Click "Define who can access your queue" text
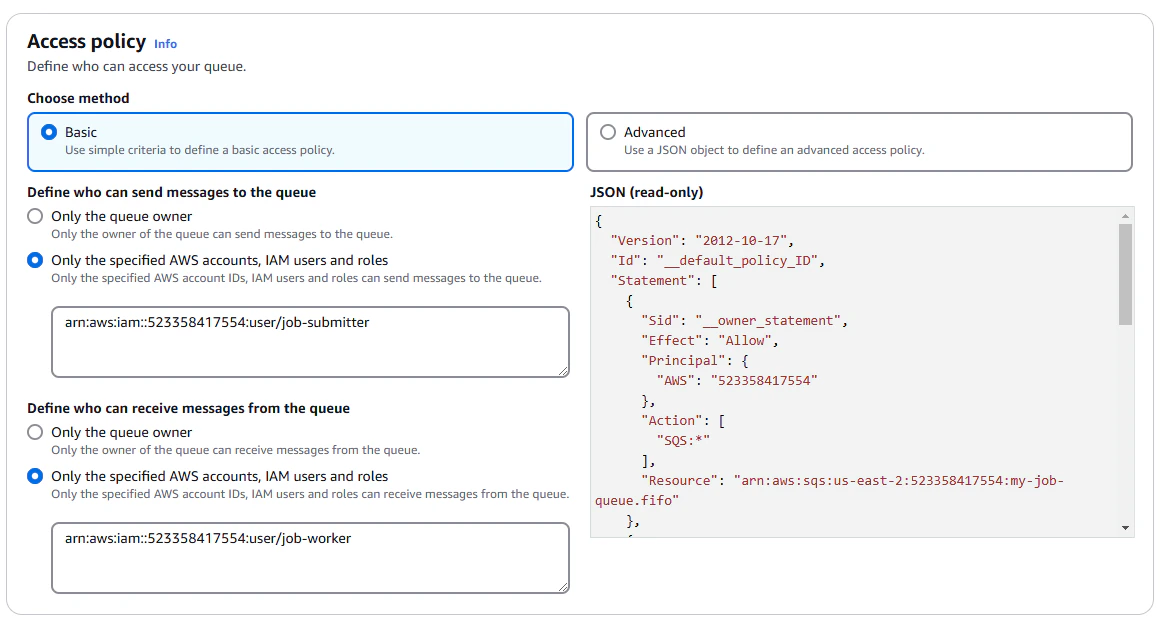The width and height of the screenshot is (1165, 620). coord(136,66)
